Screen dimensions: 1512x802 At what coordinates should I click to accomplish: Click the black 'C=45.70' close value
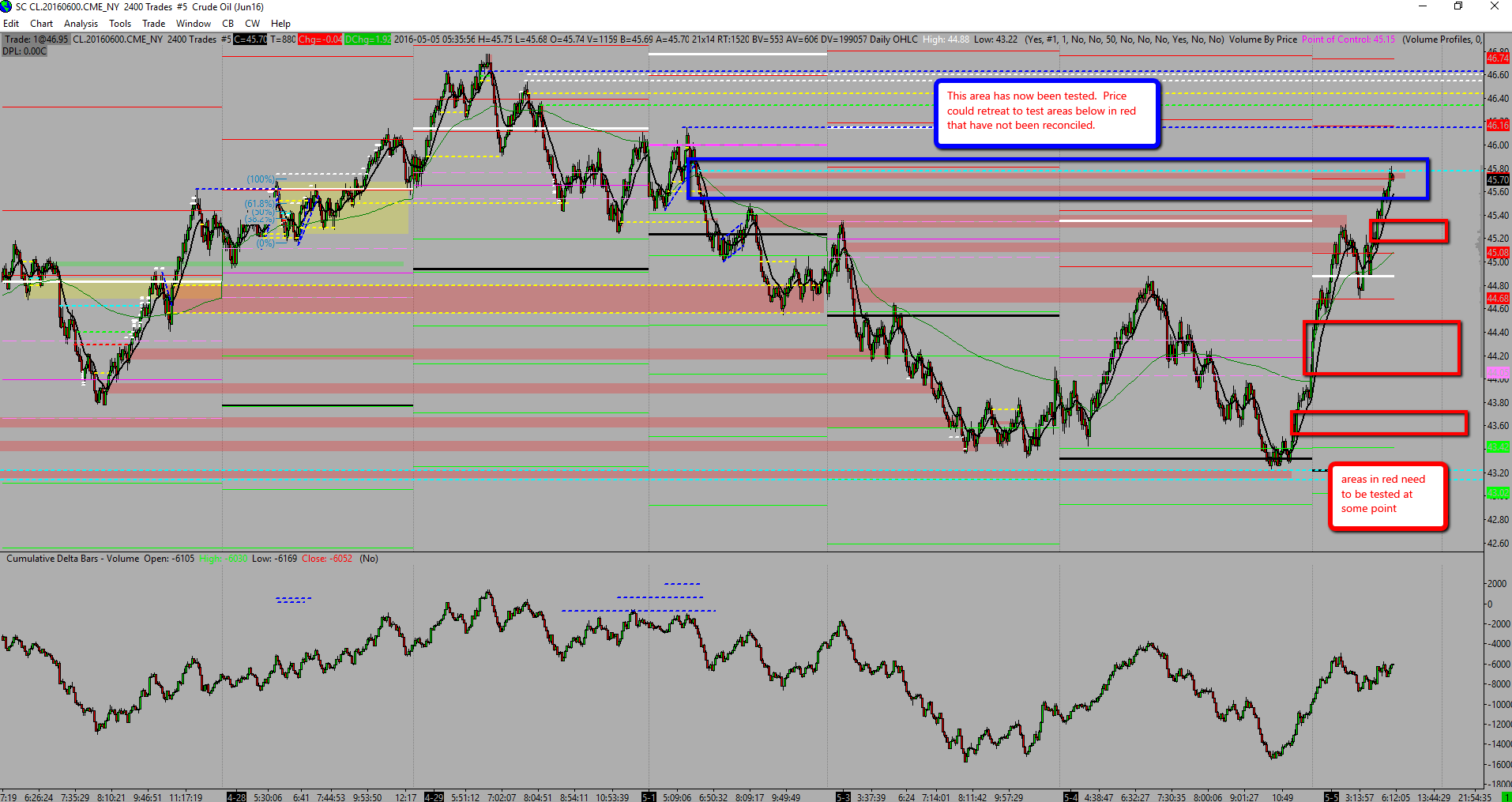tap(250, 40)
